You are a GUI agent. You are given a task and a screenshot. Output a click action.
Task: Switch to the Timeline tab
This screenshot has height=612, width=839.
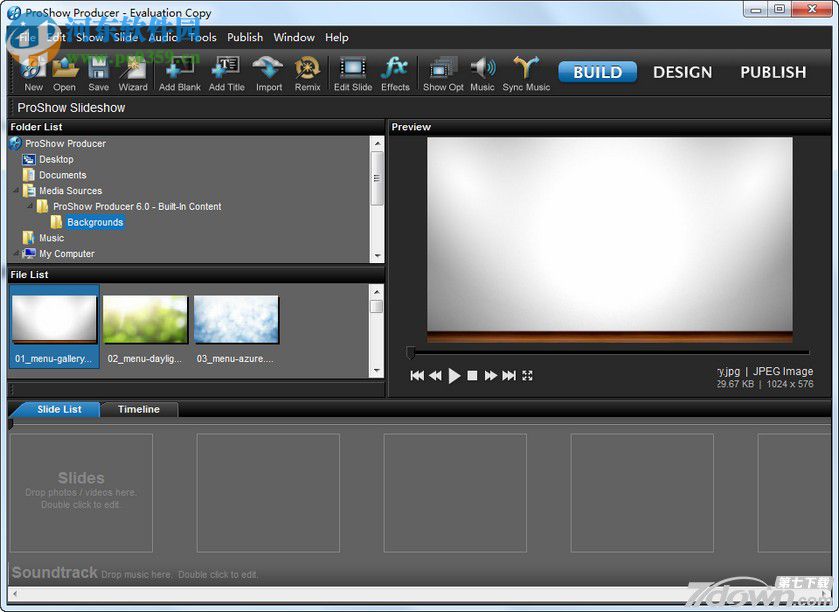(138, 409)
